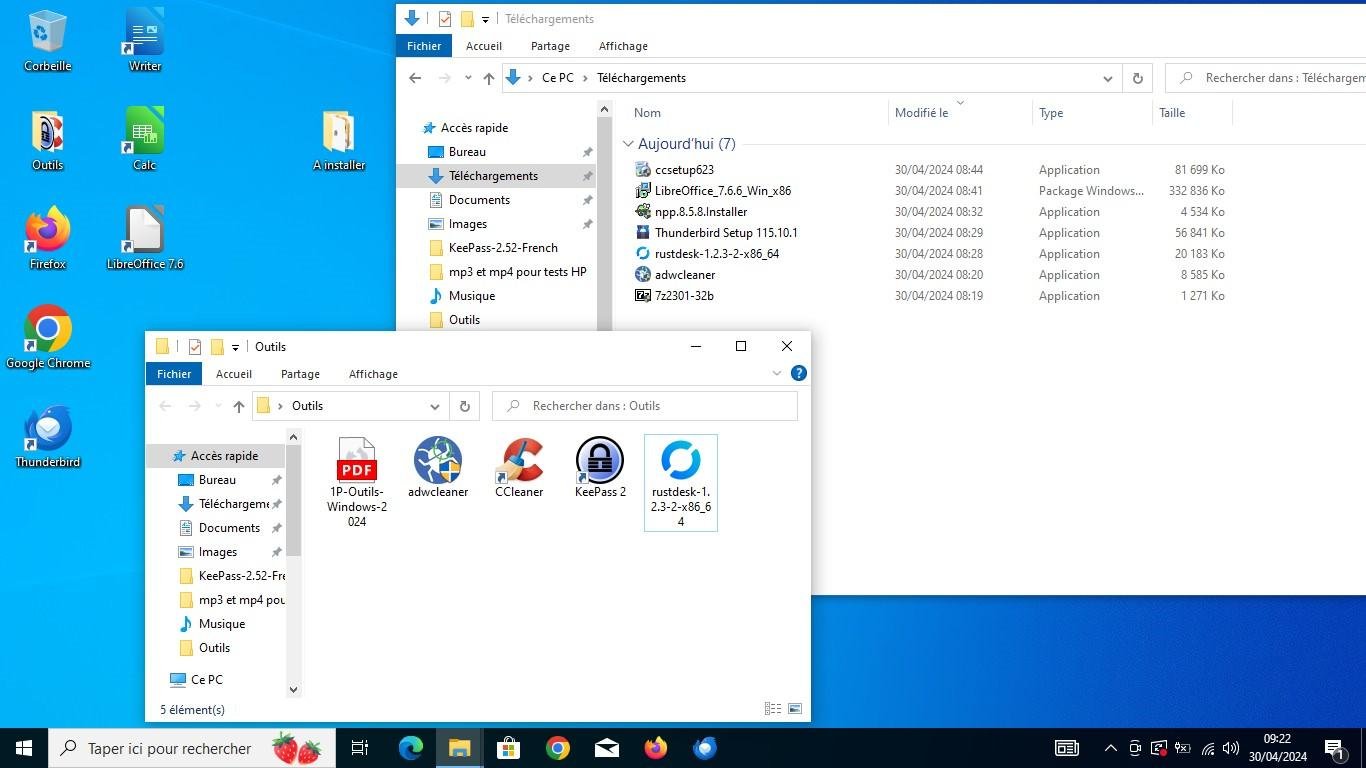
Task: Show hidden system tray icons
Action: click(x=1110, y=748)
